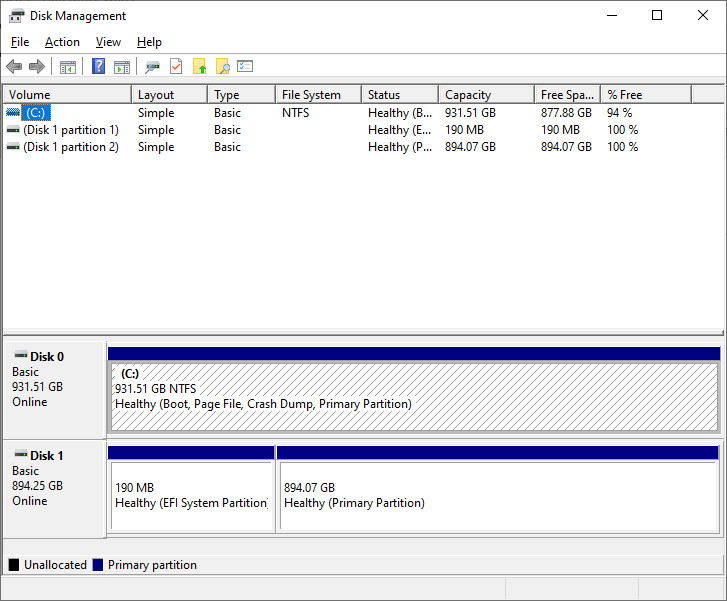Click the Connect/Refresh disk toolbar icon
This screenshot has width=727, height=601.
pyautogui.click(x=152, y=67)
